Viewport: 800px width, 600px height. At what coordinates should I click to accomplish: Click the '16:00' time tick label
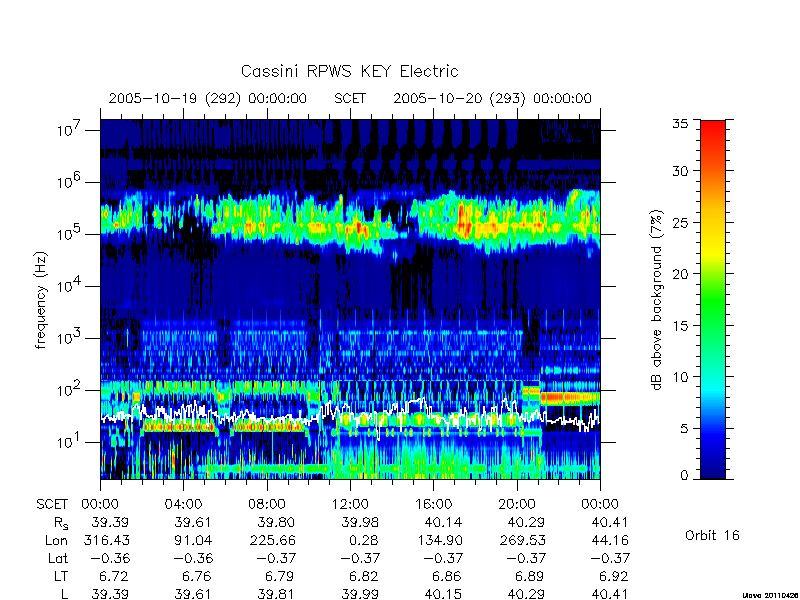433,505
